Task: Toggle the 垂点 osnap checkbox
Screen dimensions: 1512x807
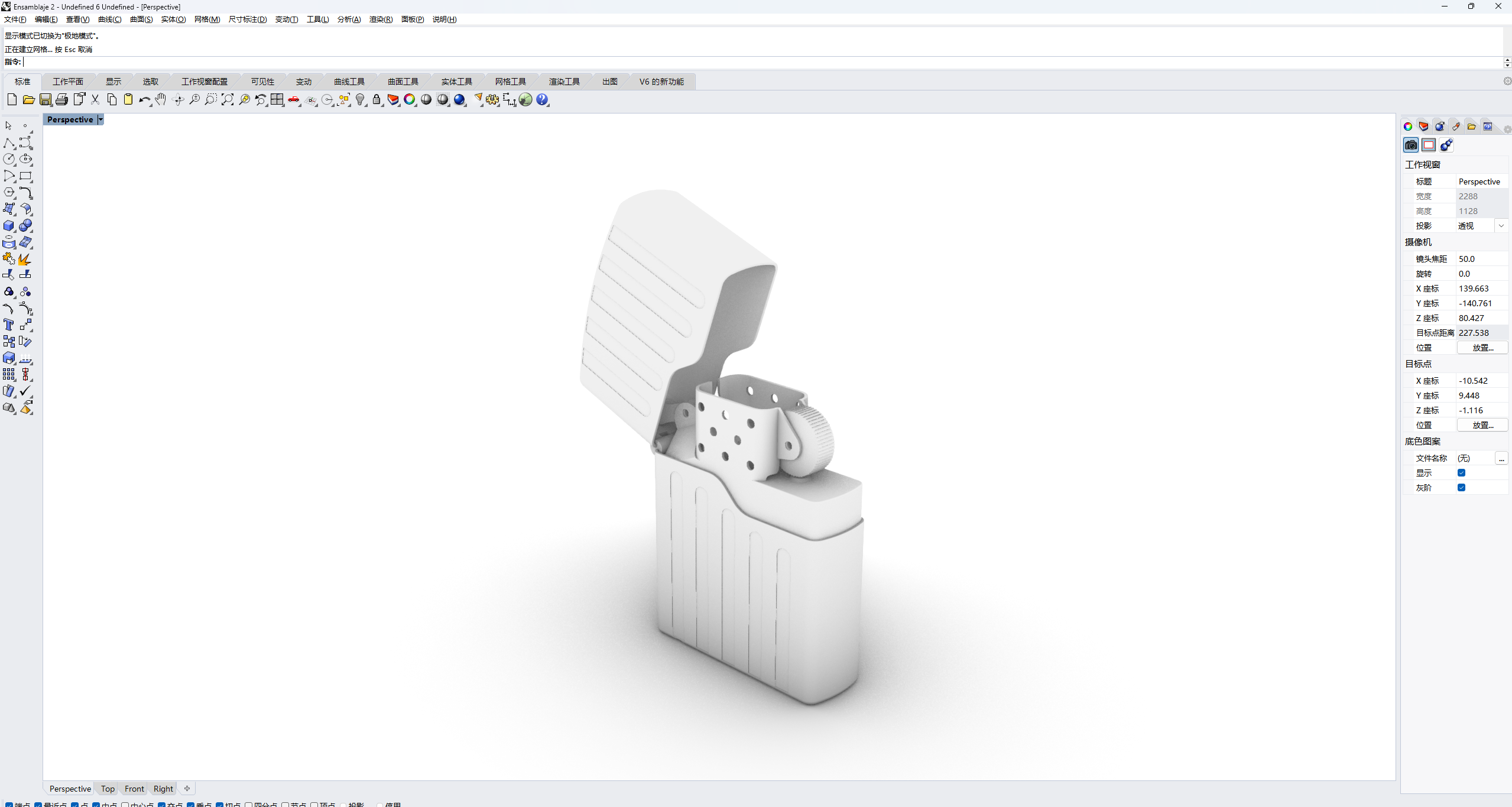Action: pos(191,805)
